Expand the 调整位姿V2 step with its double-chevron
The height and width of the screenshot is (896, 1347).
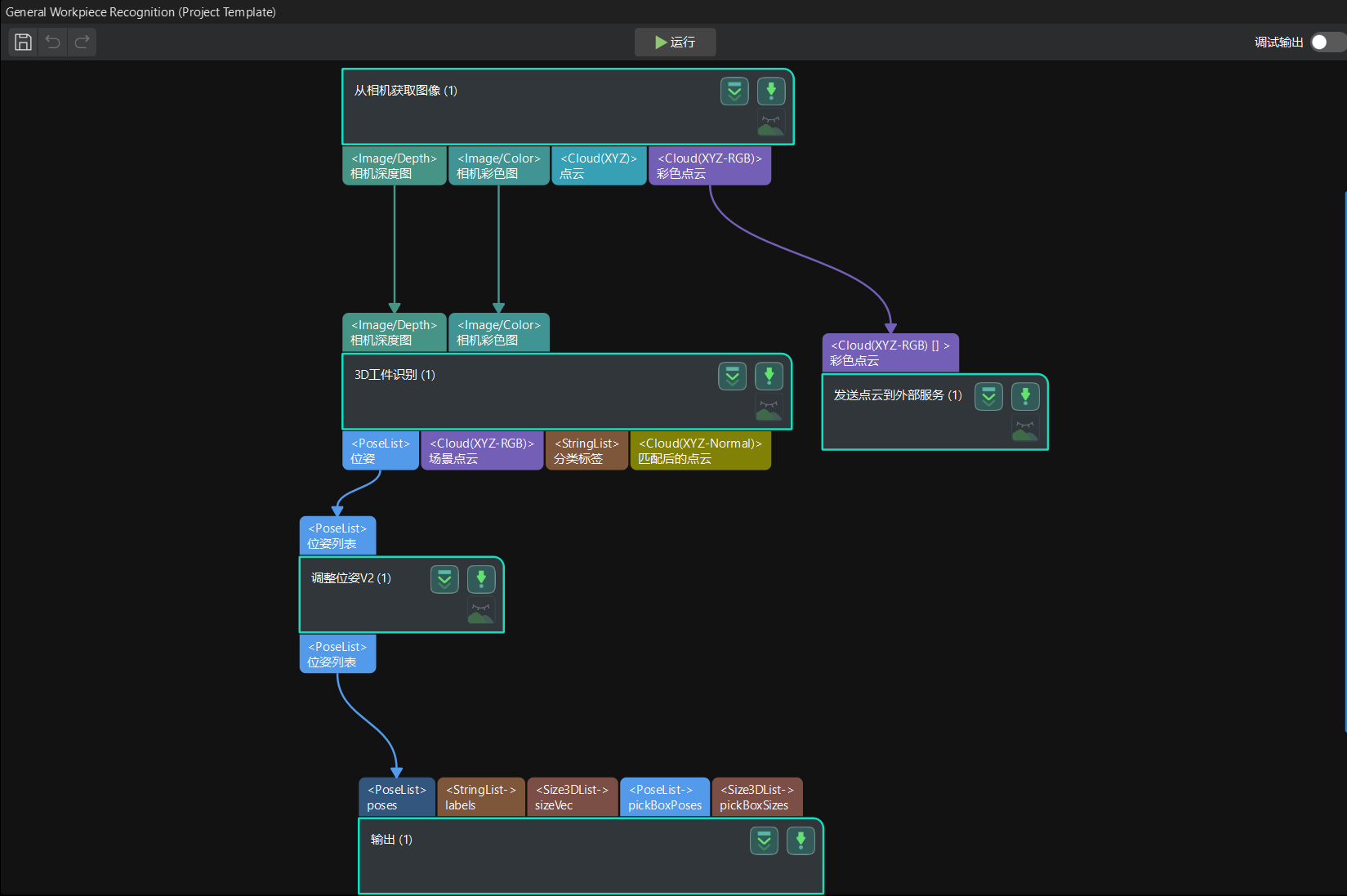[x=444, y=579]
